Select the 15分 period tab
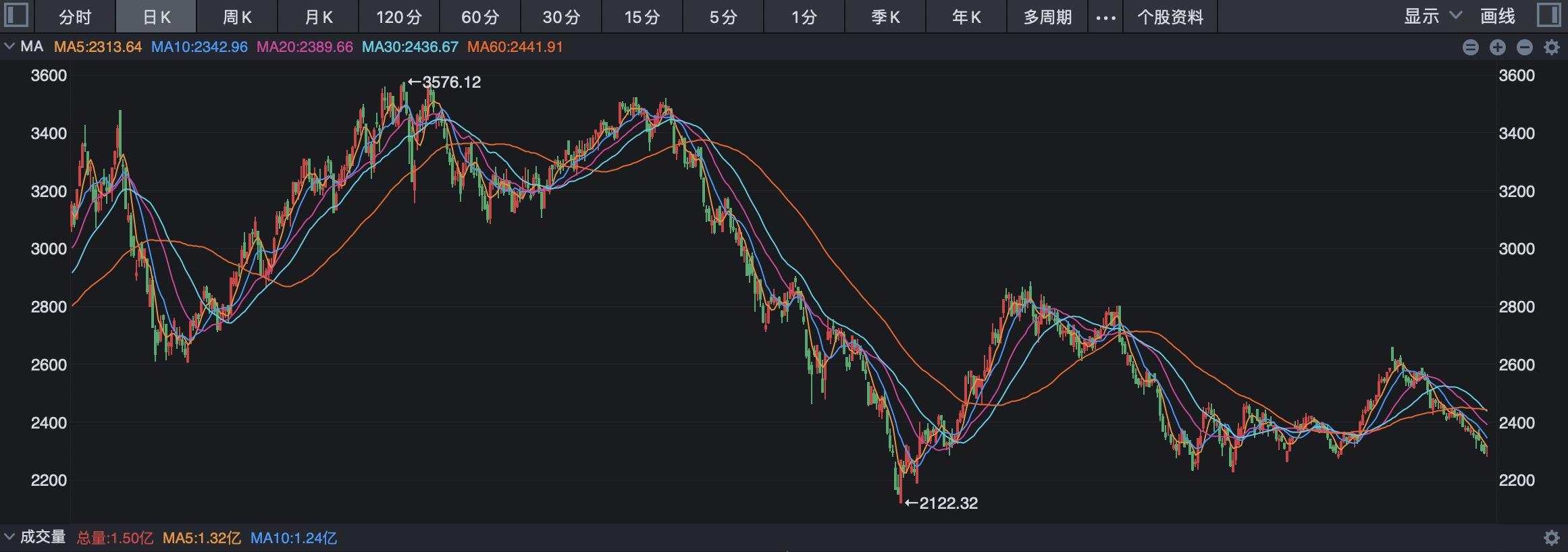 tap(642, 17)
